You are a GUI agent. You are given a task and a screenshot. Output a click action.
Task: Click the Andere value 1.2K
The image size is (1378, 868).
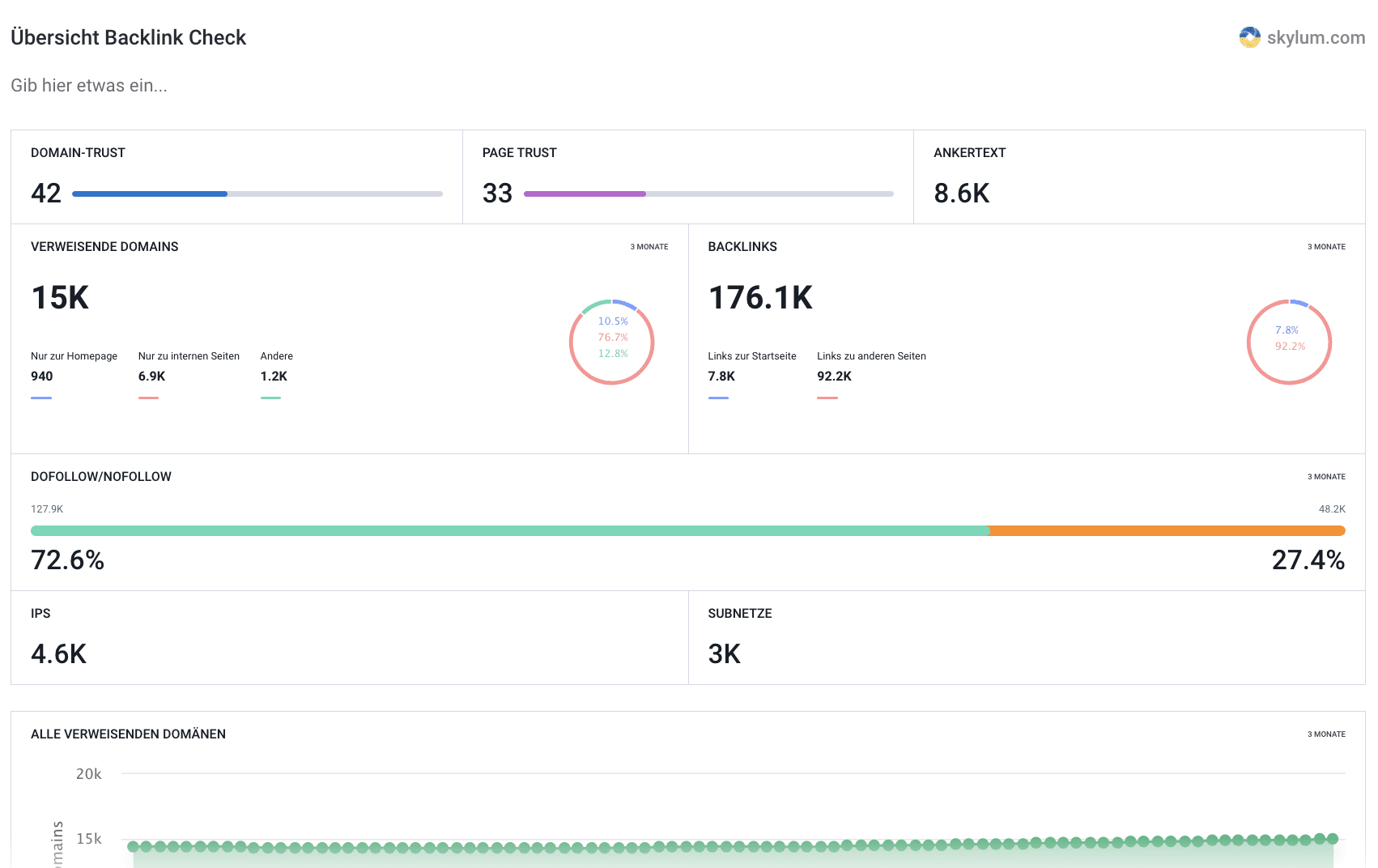coord(274,377)
